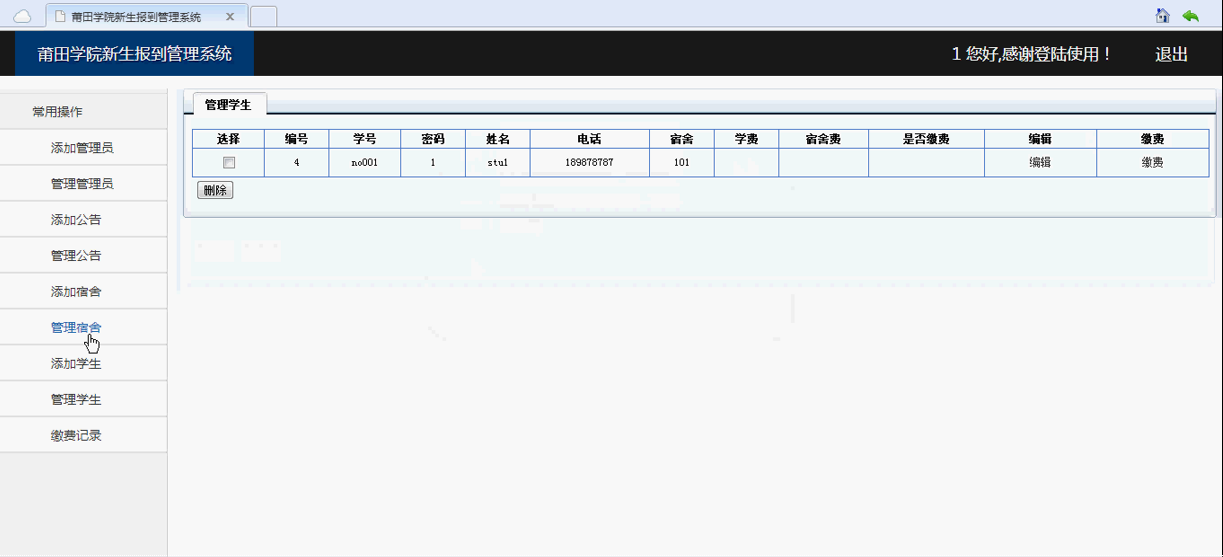Open a new blank browser tab
This screenshot has height=557, width=1223.
coord(263,17)
